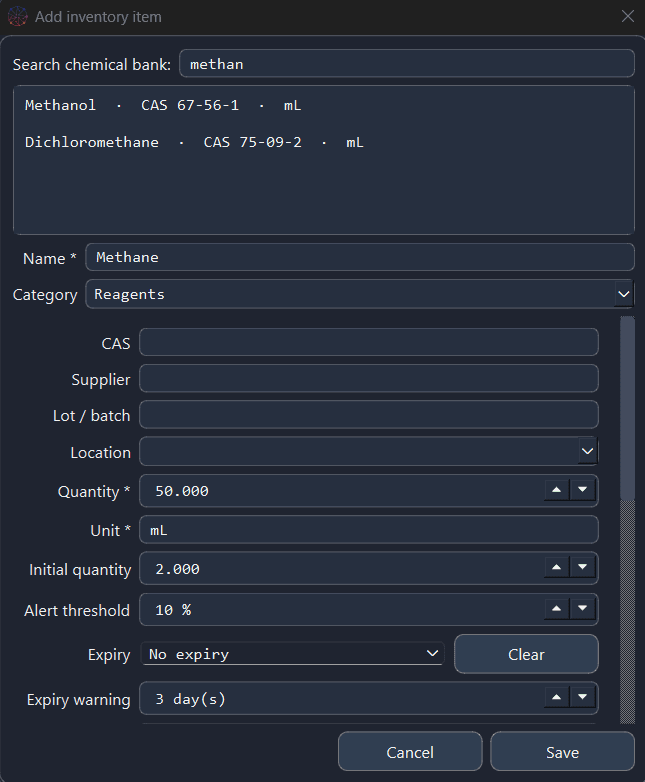
Task: Cancel adding the inventory item
Action: [410, 752]
